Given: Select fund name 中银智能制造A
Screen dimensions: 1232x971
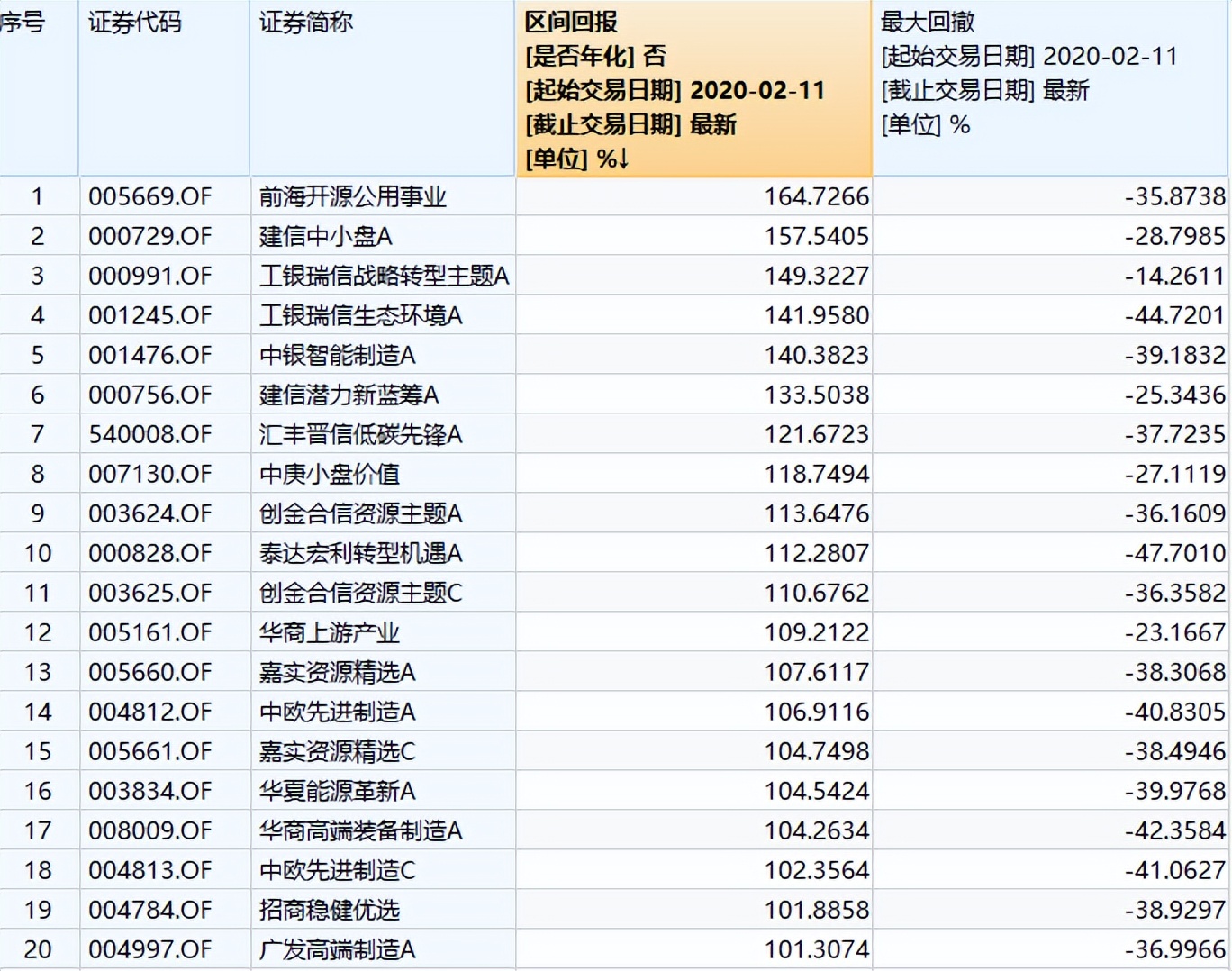Looking at the screenshot, I should pos(338,355).
